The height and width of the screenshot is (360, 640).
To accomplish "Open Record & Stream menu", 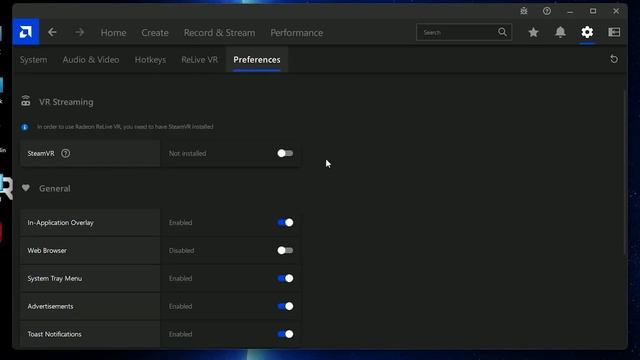I will point(219,33).
